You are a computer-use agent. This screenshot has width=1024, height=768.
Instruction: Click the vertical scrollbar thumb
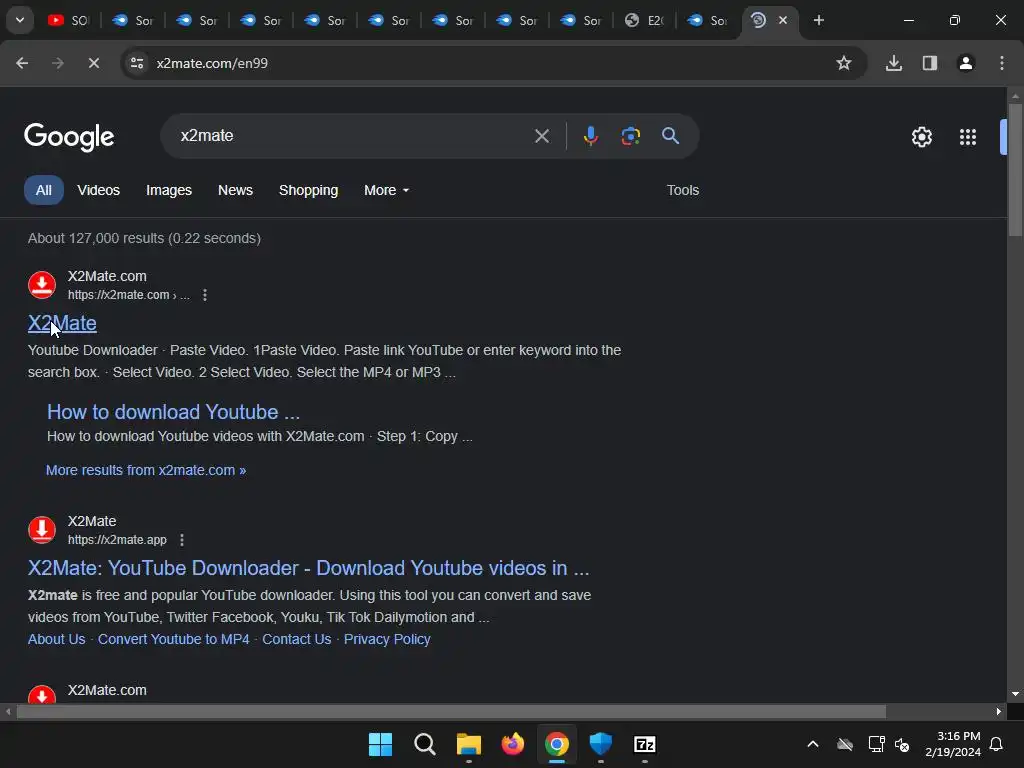pyautogui.click(x=1015, y=168)
